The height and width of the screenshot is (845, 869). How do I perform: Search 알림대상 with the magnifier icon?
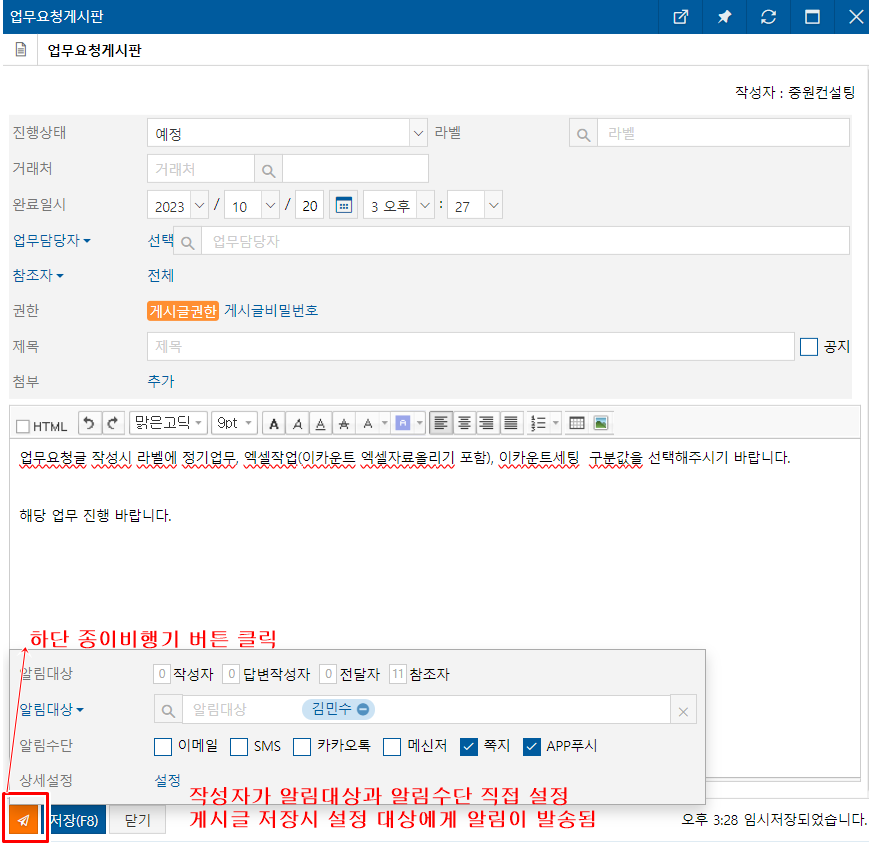168,710
